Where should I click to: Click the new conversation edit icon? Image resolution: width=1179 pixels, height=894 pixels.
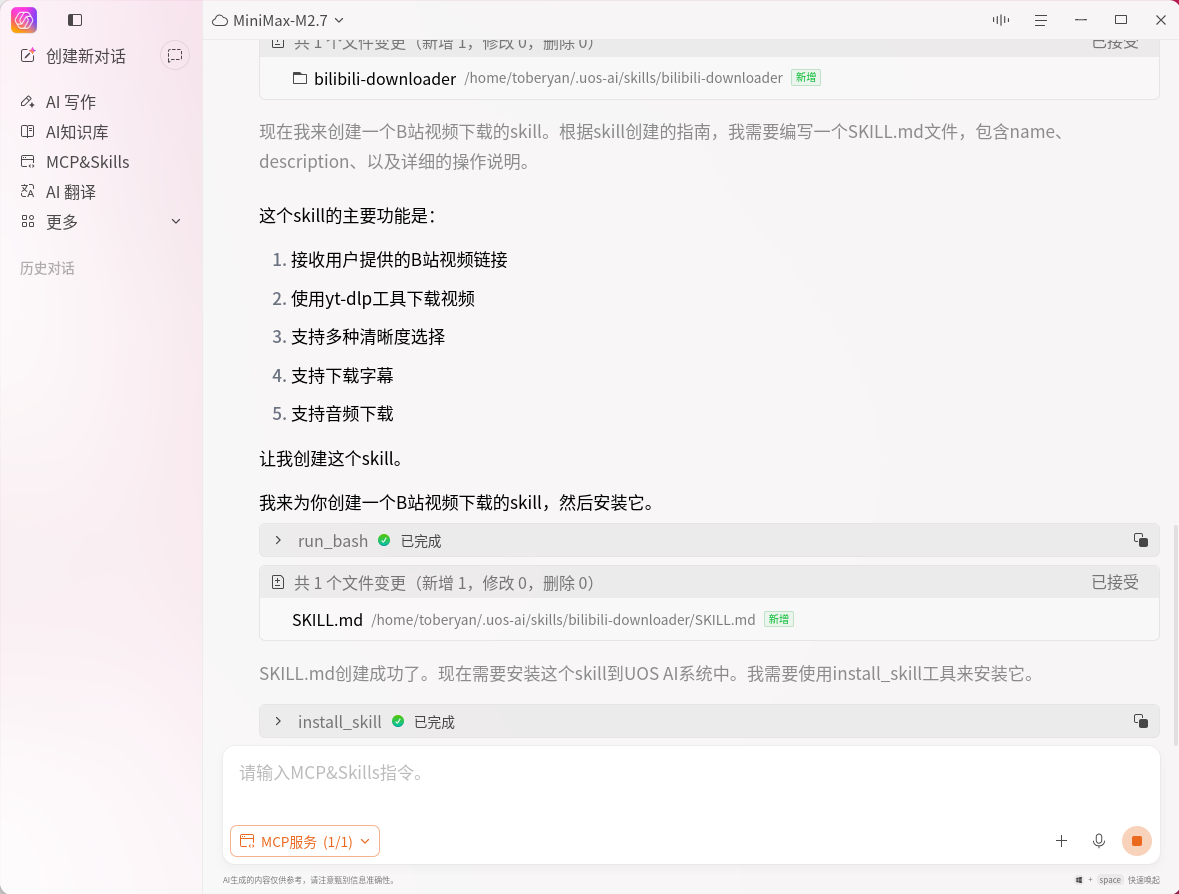pyautogui.click(x=28, y=56)
